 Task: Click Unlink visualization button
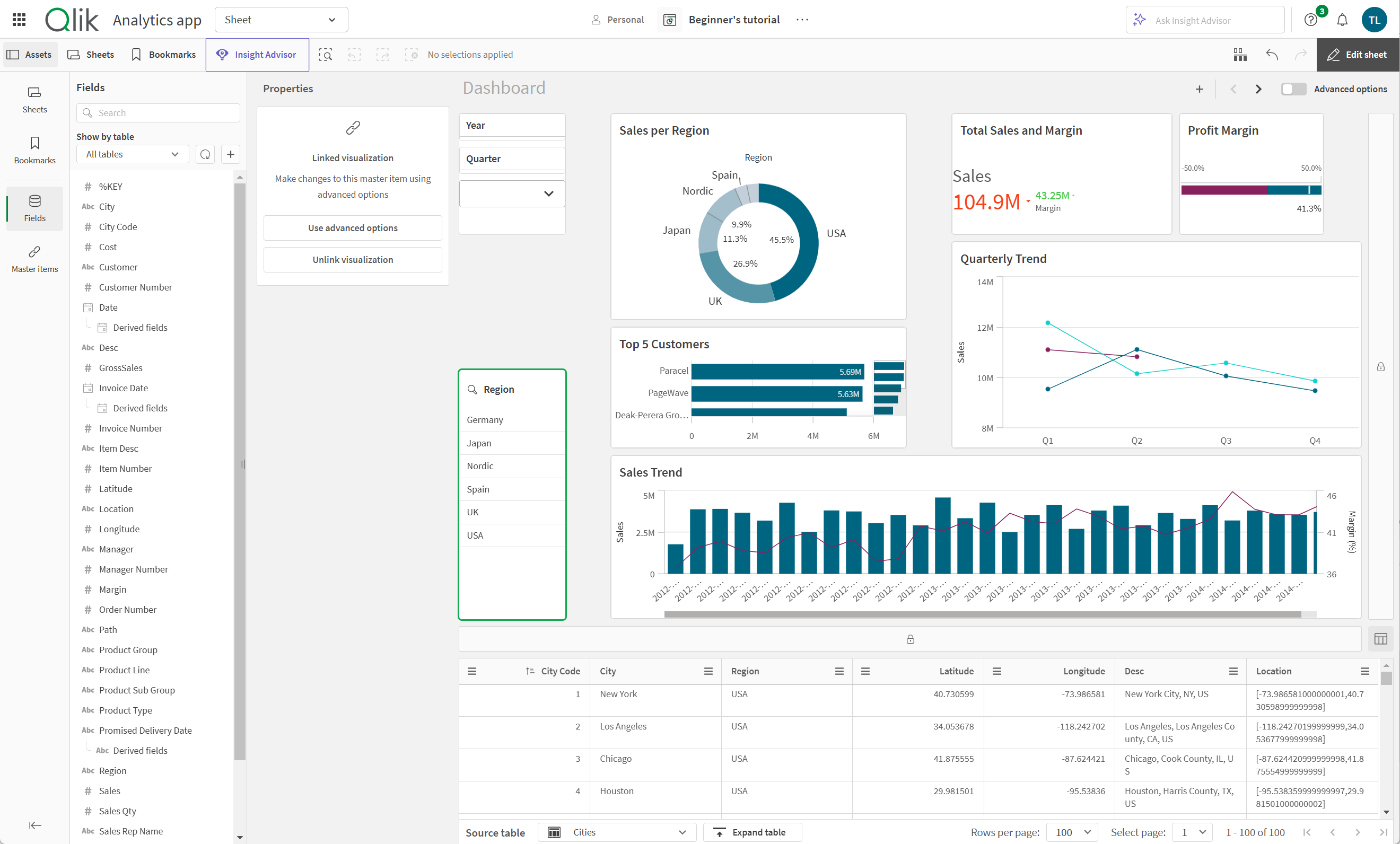[x=353, y=259]
